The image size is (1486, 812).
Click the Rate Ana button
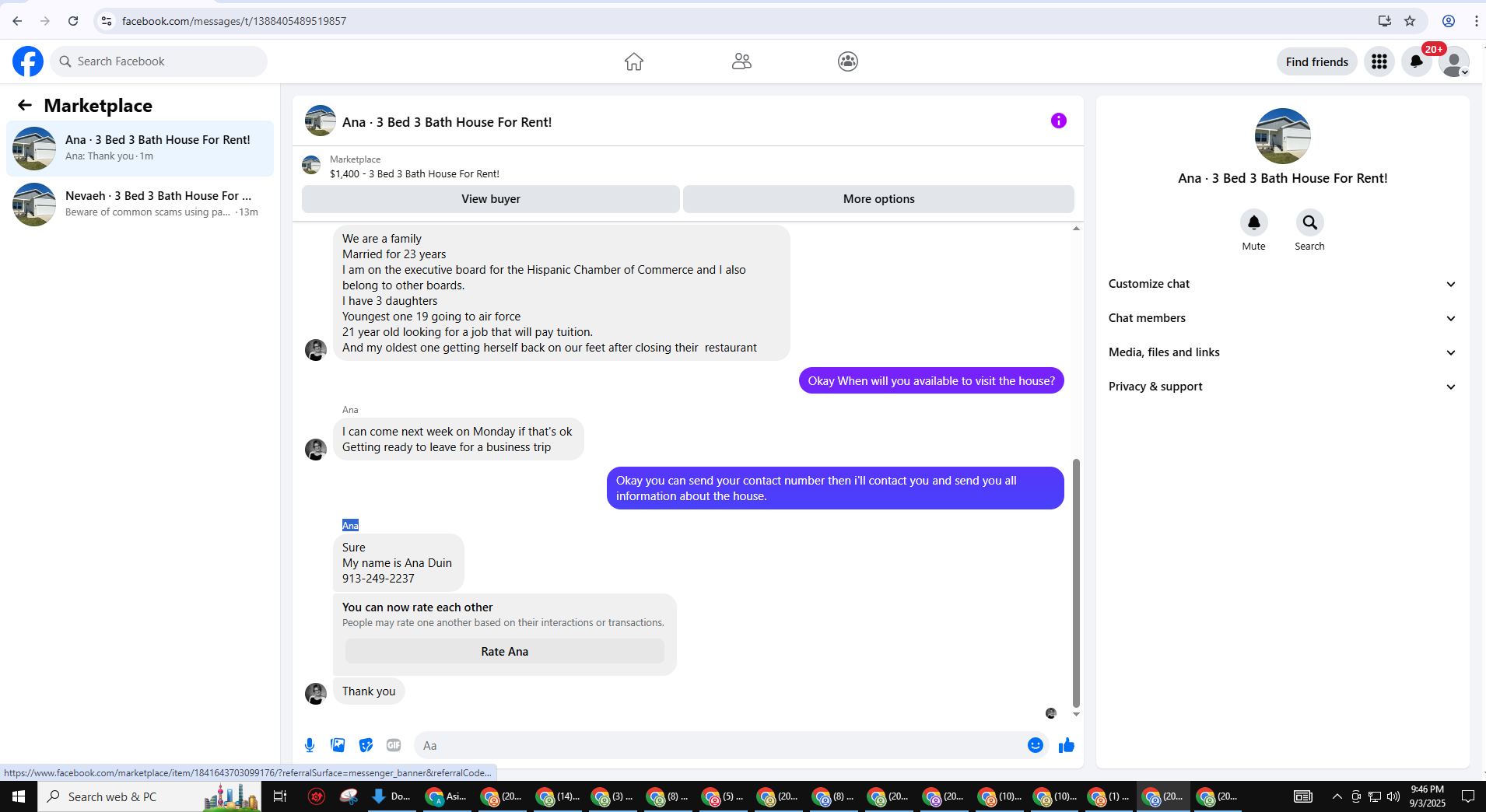(x=505, y=652)
